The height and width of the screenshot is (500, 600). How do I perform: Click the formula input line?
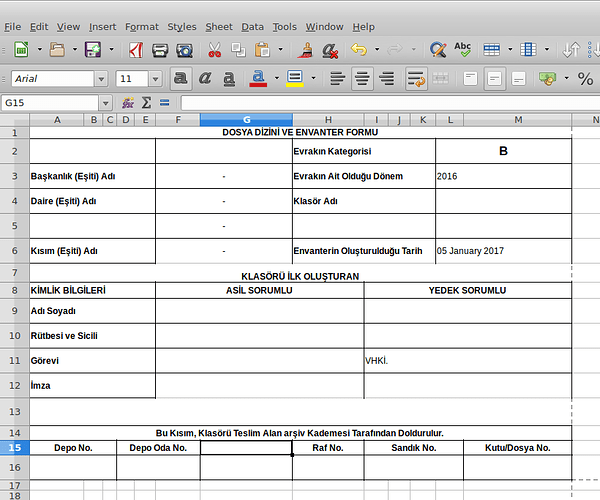[x=390, y=103]
